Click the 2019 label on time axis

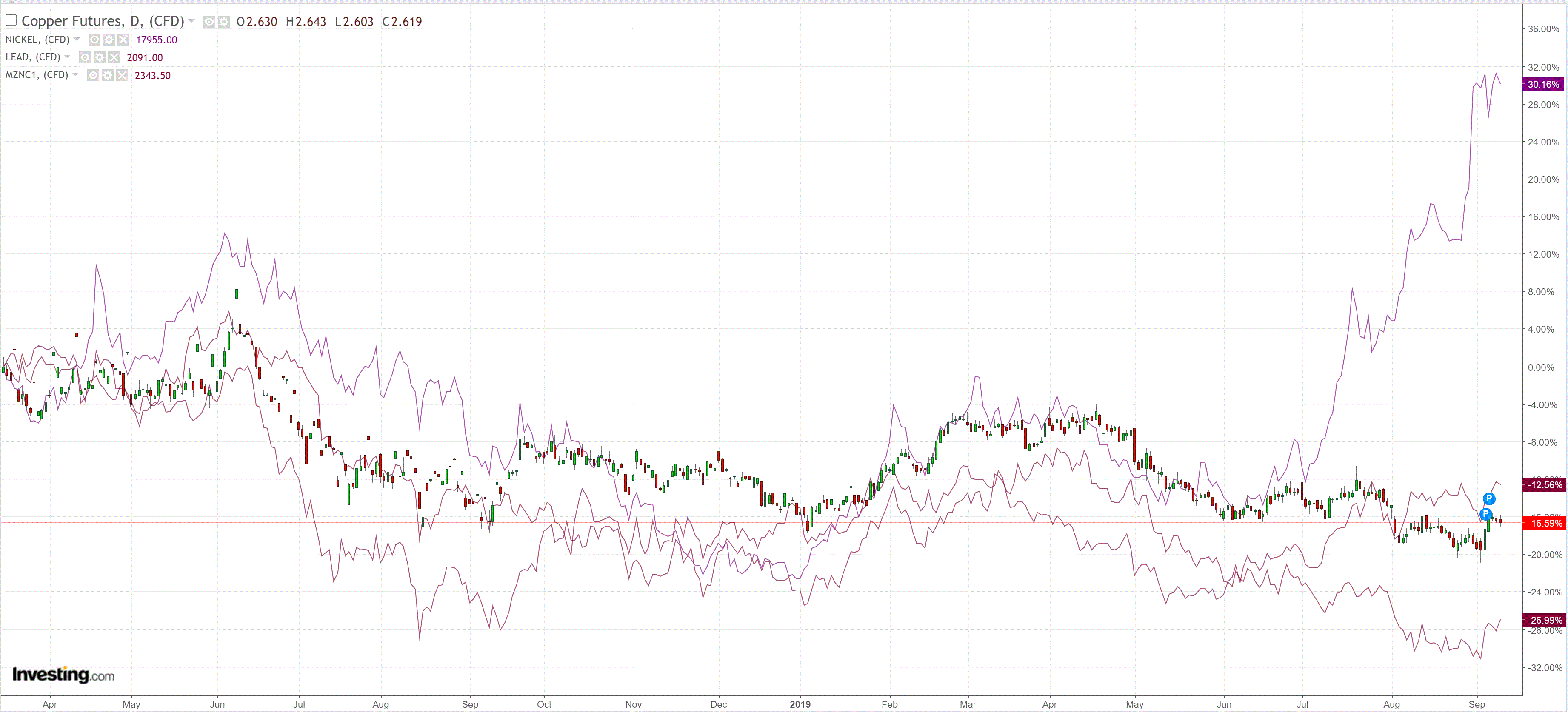pyautogui.click(x=800, y=704)
